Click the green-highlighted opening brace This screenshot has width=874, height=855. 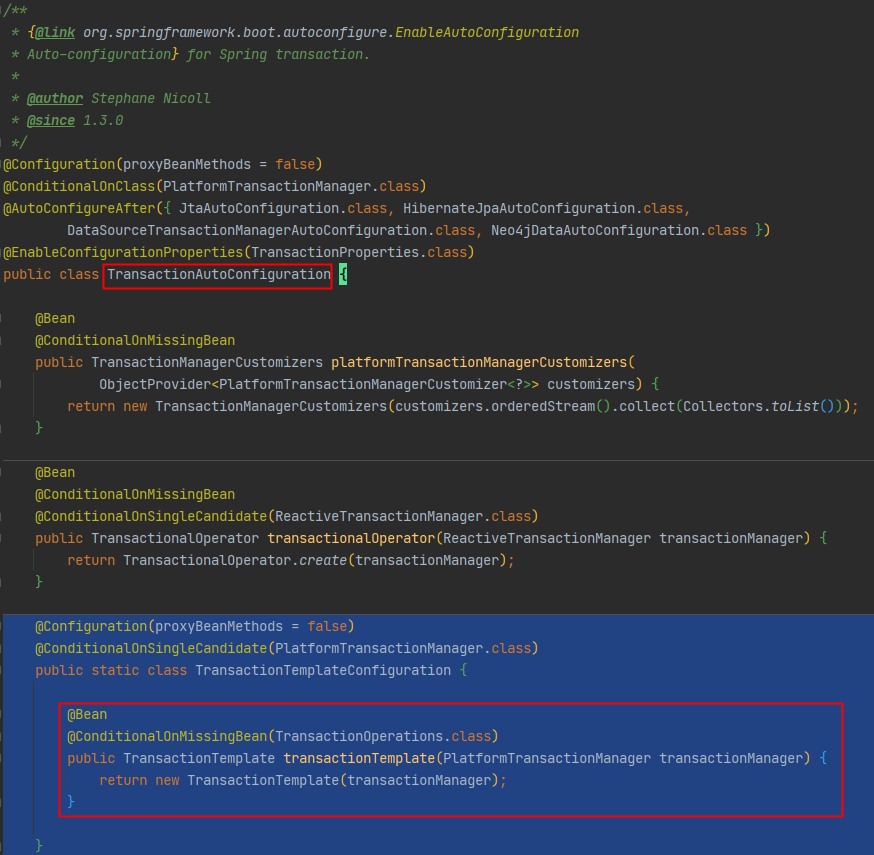click(343, 274)
